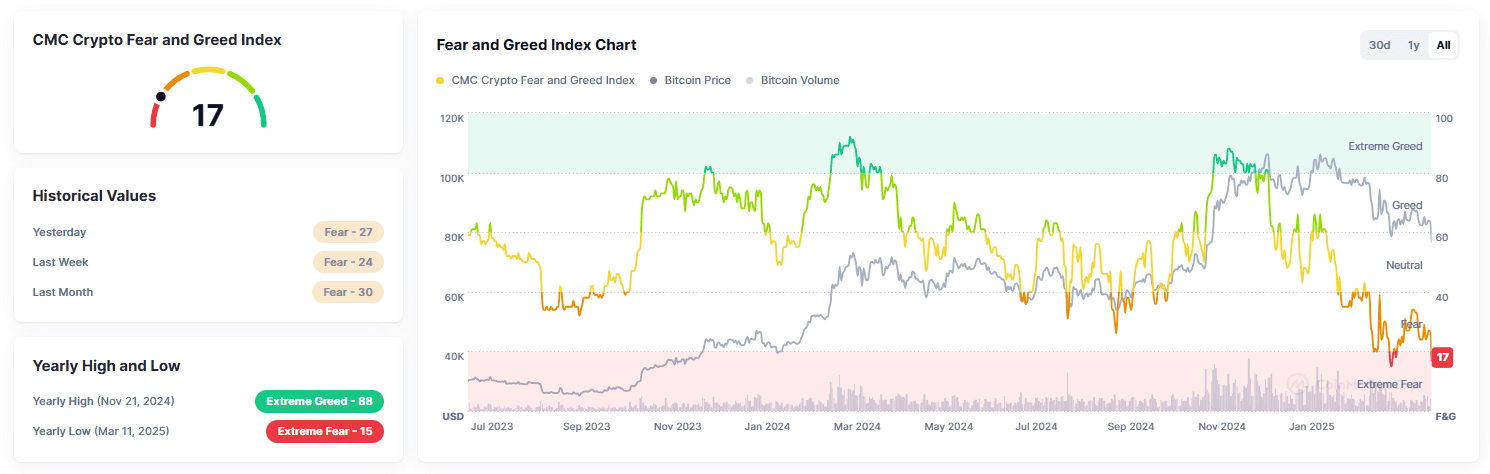The height and width of the screenshot is (474, 1490).
Task: Toggle the Bitcoin Price series legend
Action: 697,80
